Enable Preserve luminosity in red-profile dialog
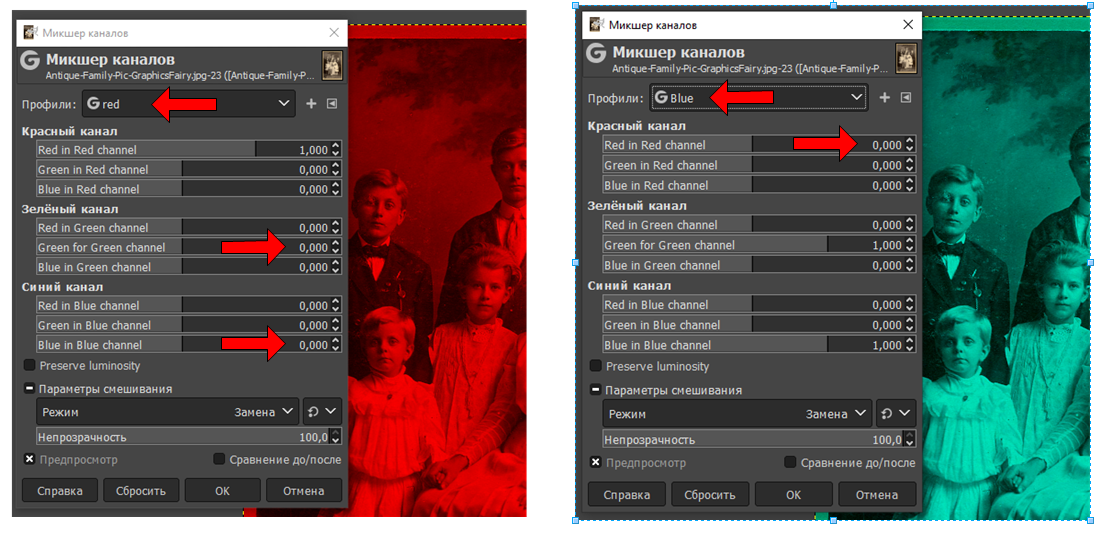This screenshot has width=1113, height=539. point(30,366)
